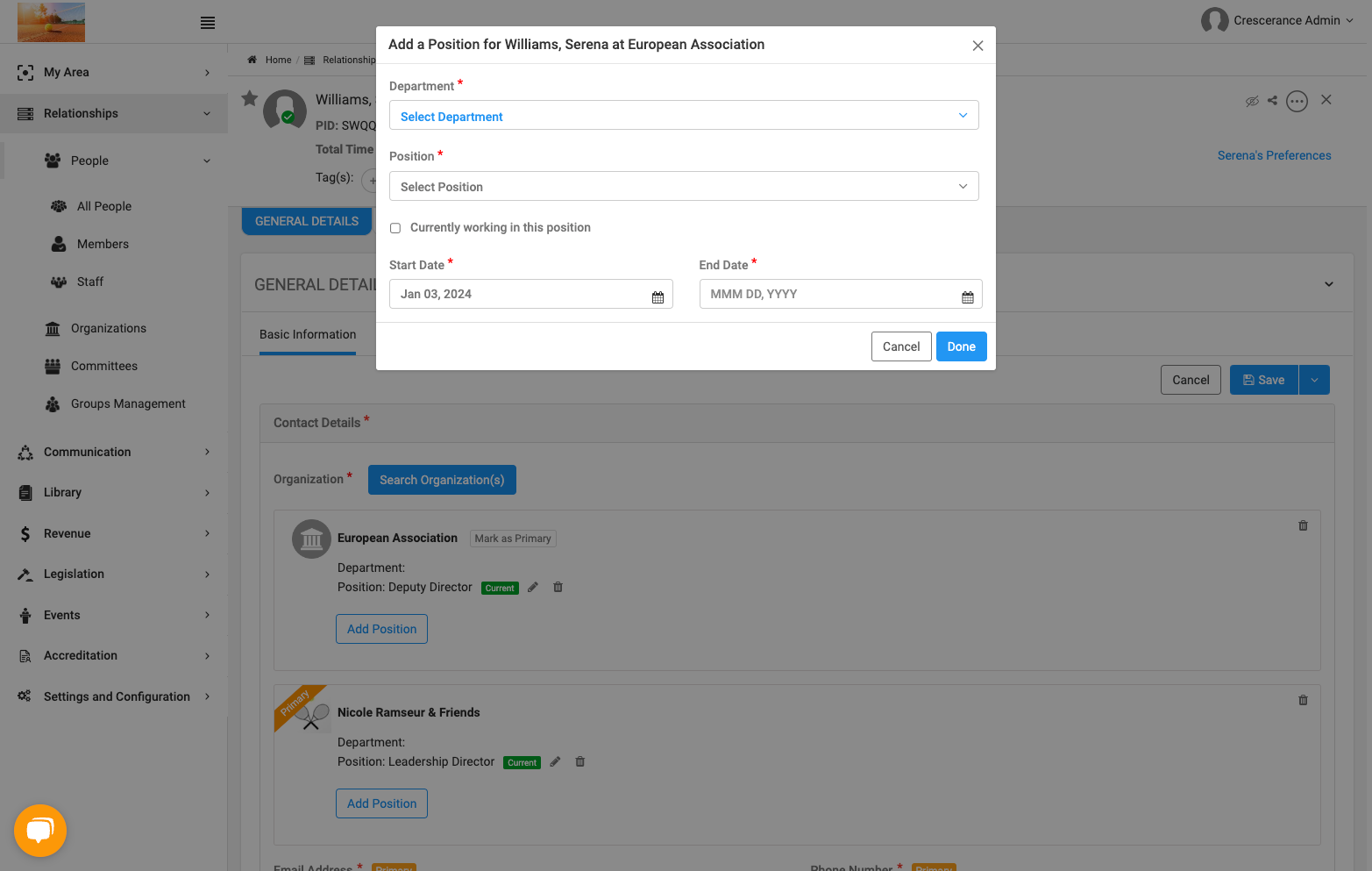Open Groups Management in sidebar
This screenshot has height=871, width=1372.
click(128, 403)
